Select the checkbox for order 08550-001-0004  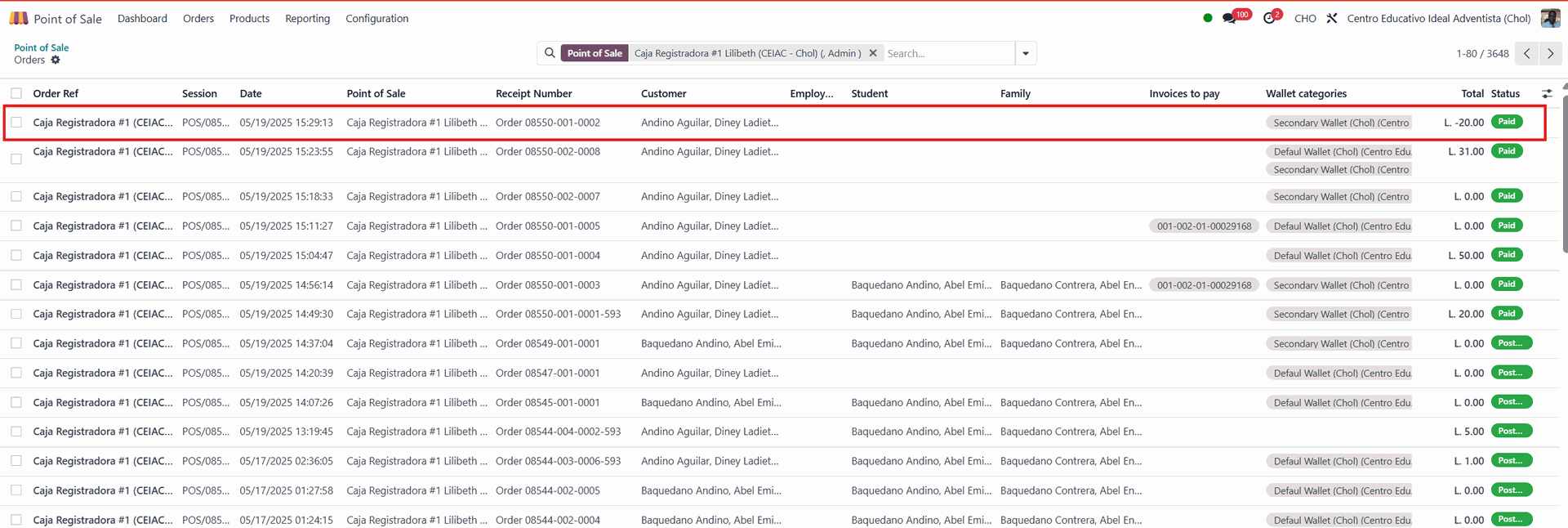16,255
